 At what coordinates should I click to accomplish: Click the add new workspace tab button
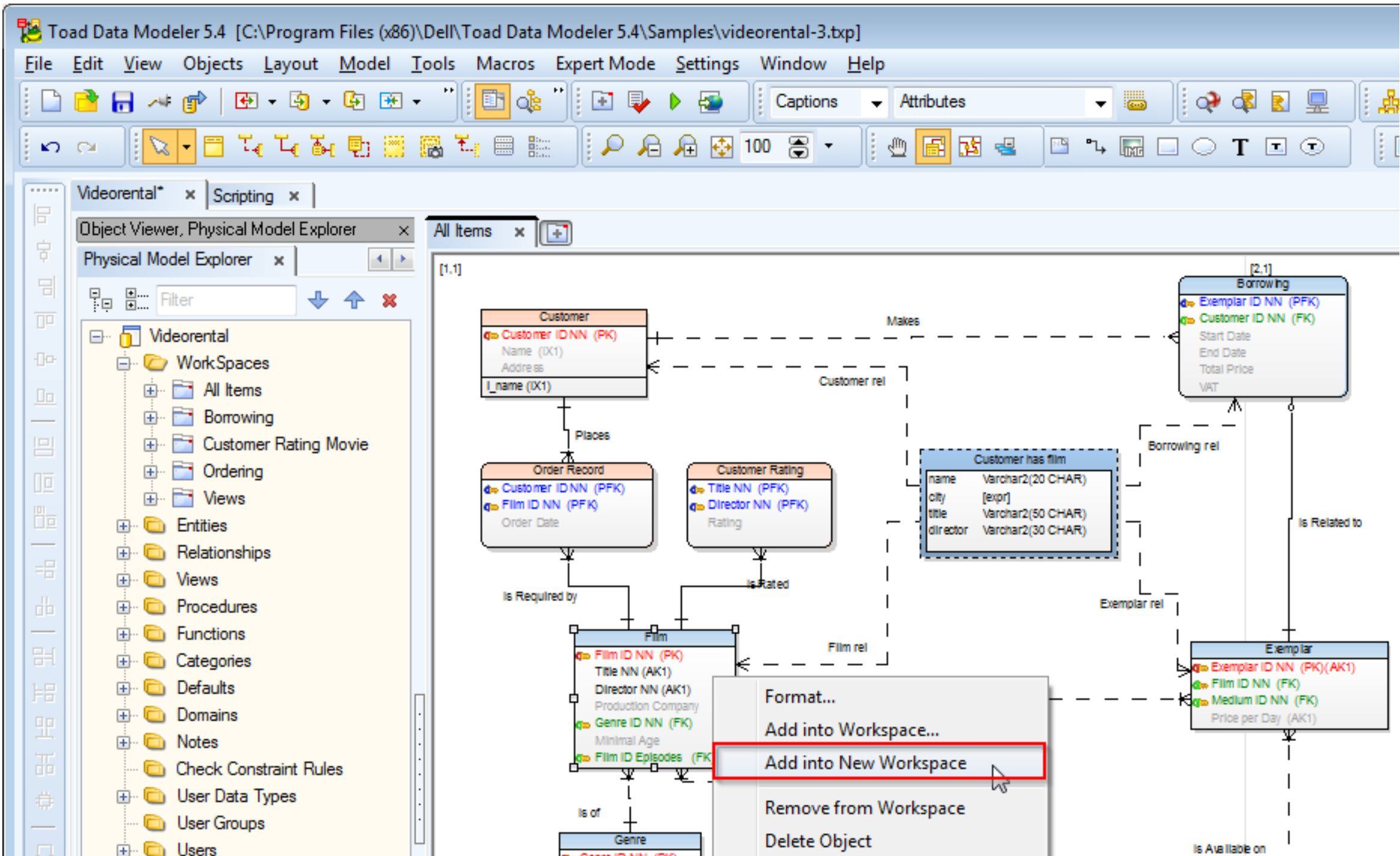(557, 232)
